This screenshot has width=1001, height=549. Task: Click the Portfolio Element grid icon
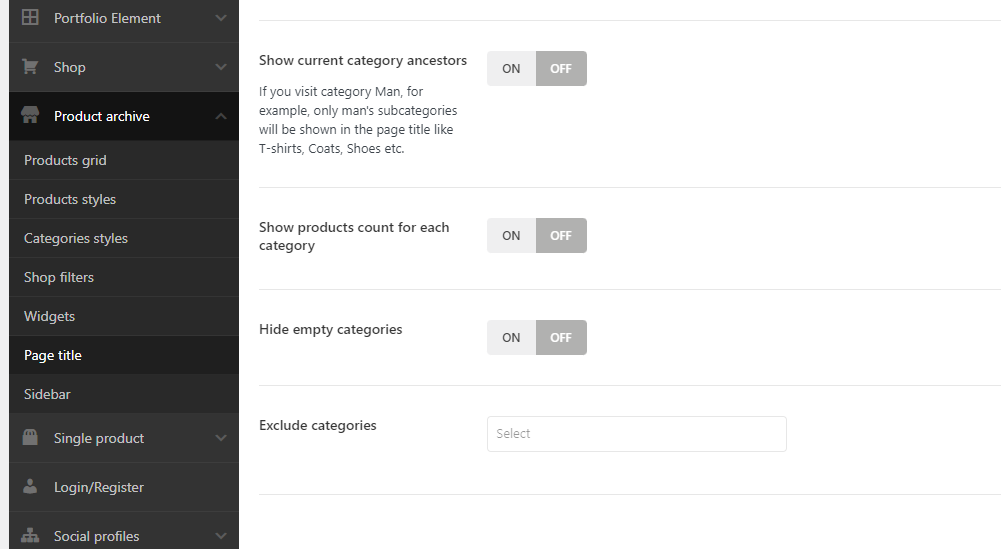(30, 18)
